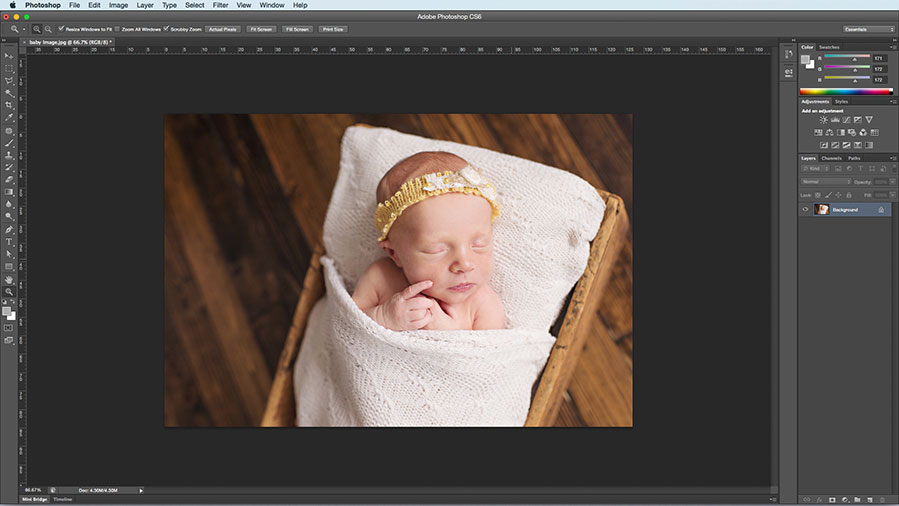Open the Apple menu
The image size is (899, 506).
(13, 5)
